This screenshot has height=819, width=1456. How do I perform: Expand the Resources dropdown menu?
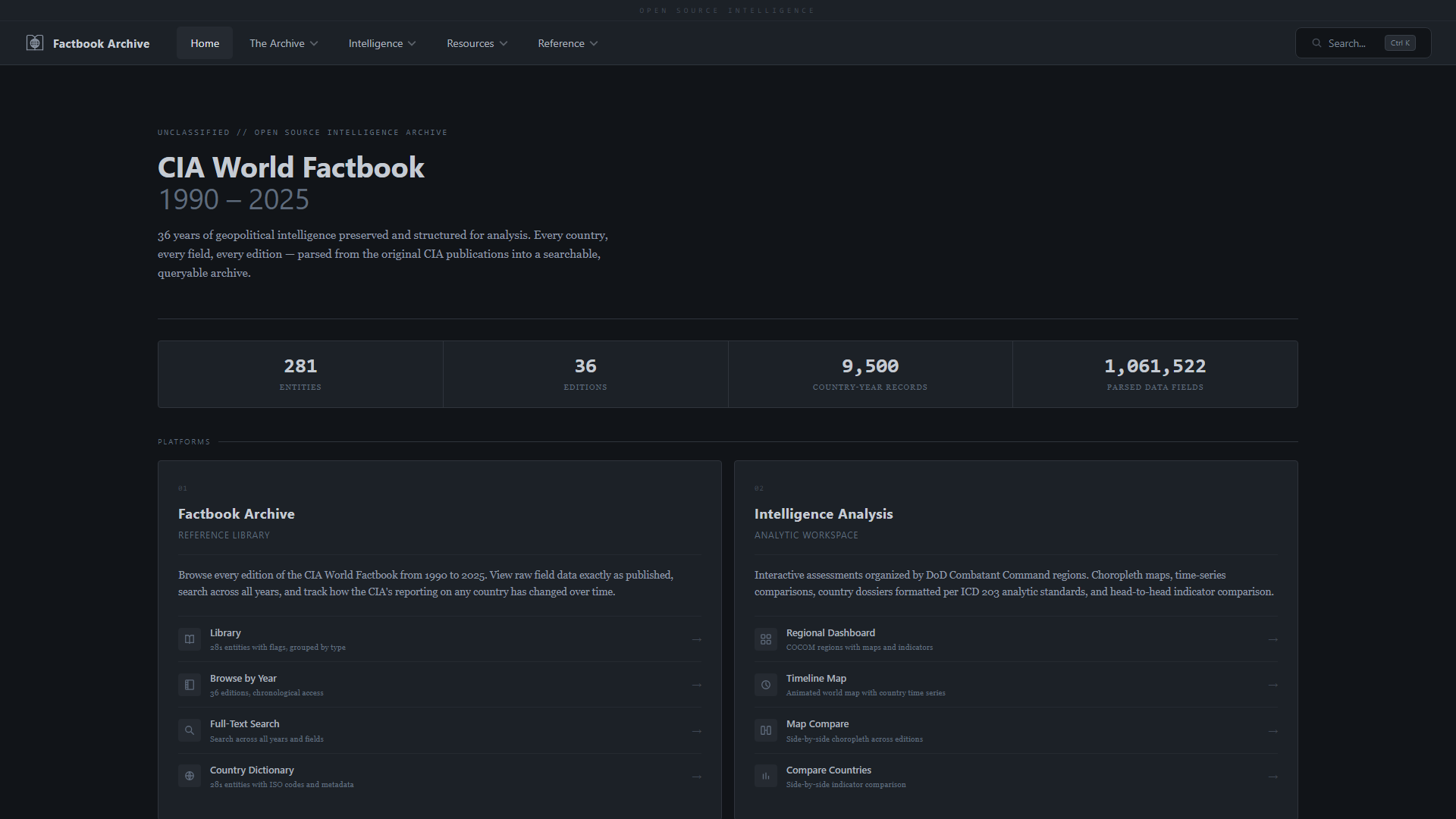pyautogui.click(x=477, y=43)
